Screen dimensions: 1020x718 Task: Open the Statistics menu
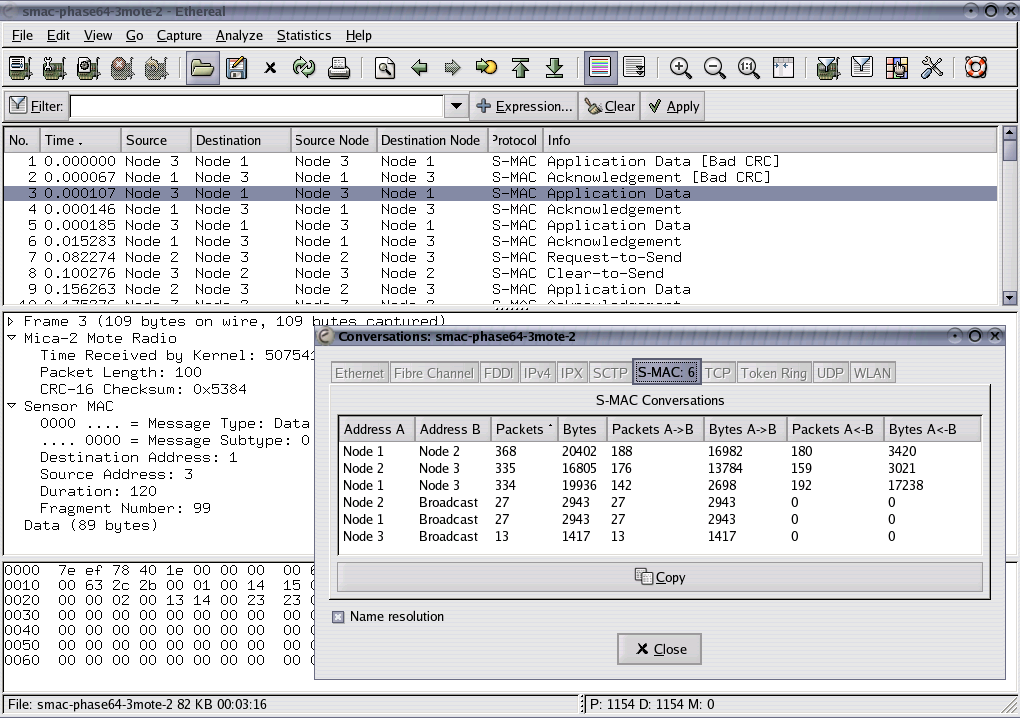(303, 35)
